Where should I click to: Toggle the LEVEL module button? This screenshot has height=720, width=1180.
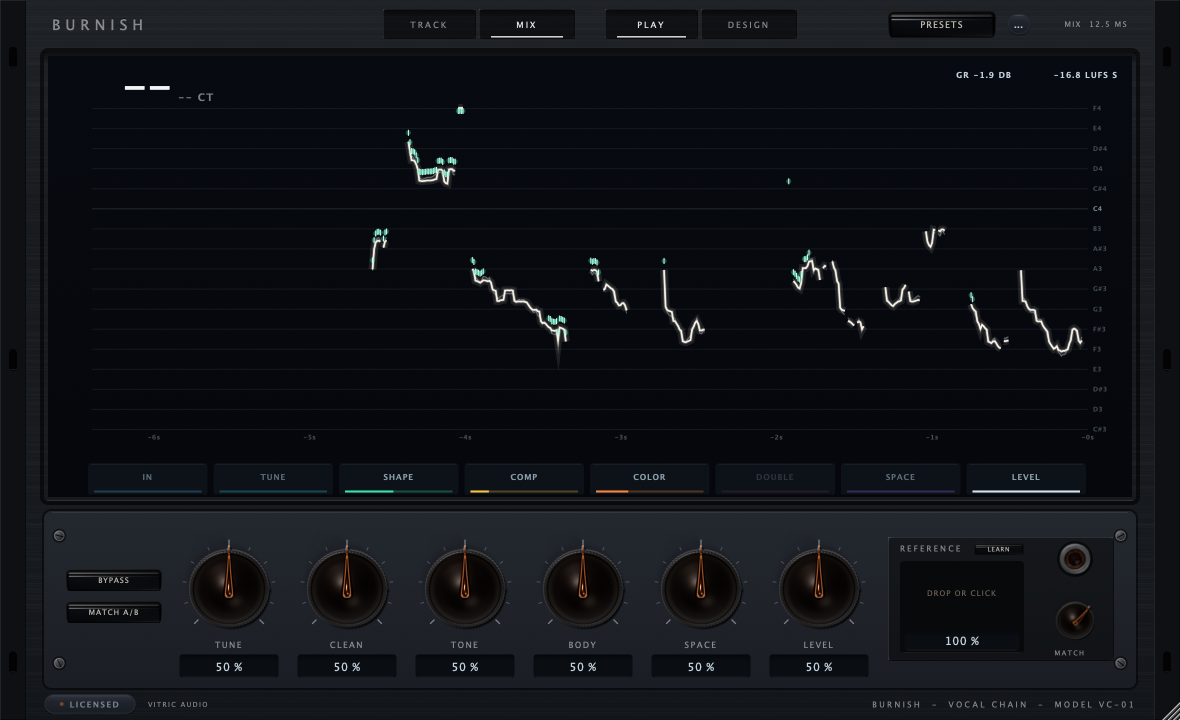(1026, 479)
